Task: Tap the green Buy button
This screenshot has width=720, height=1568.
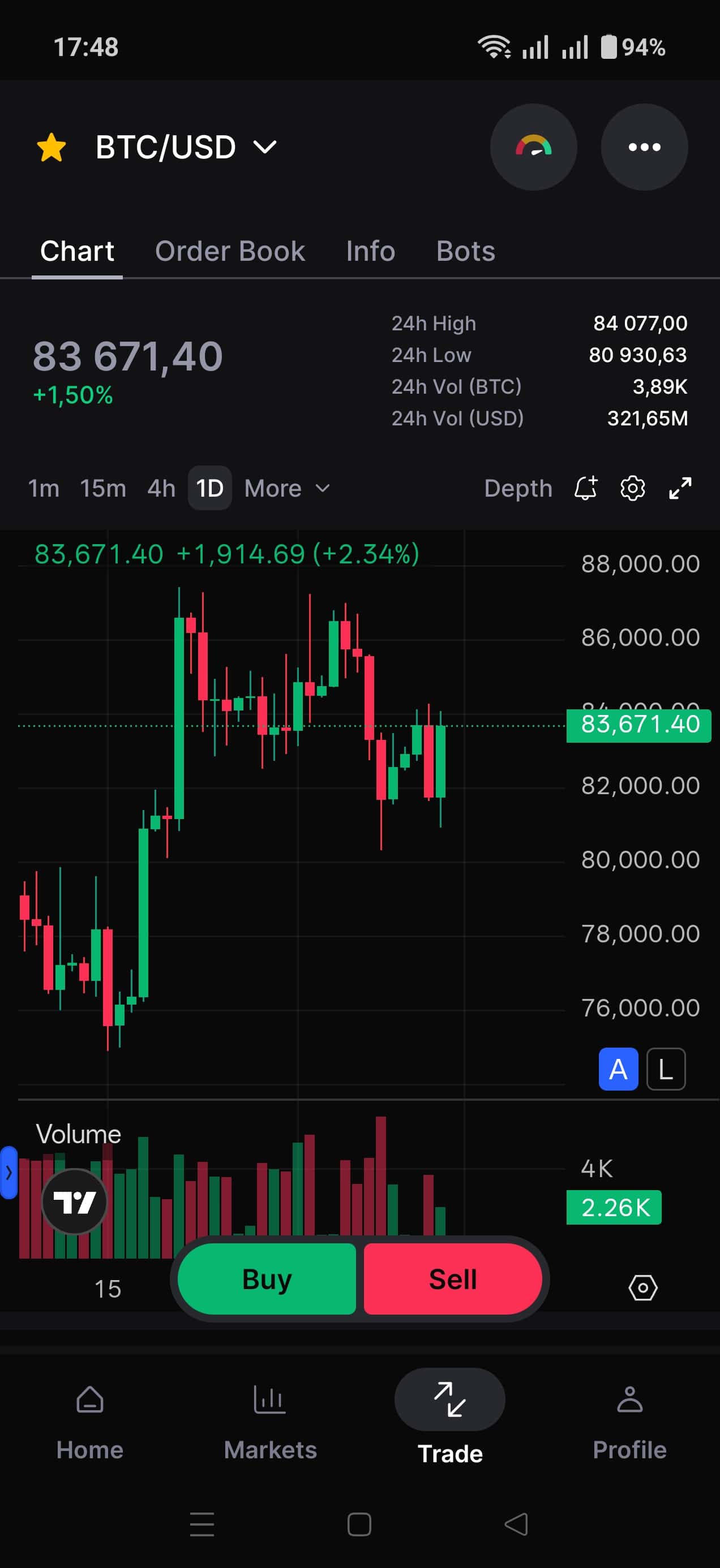Action: [267, 1279]
